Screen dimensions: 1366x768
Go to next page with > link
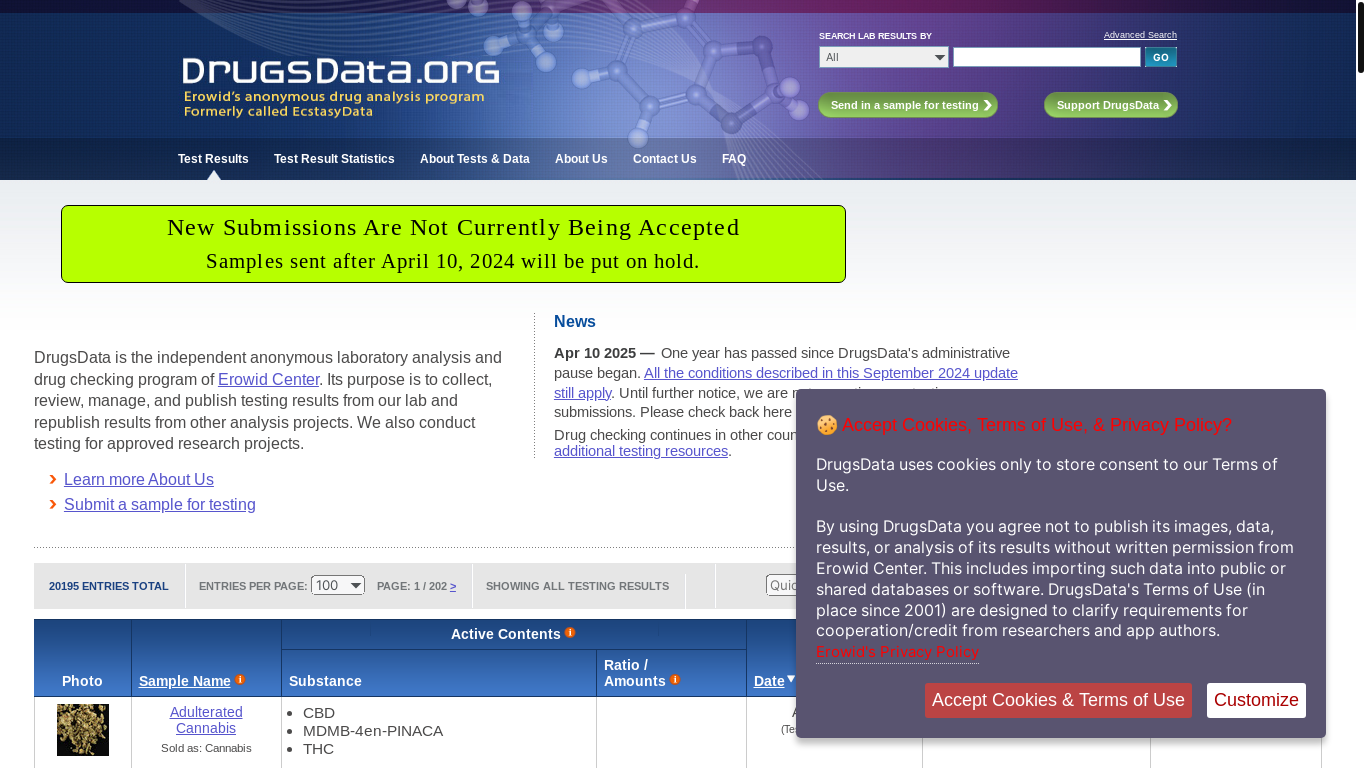point(453,586)
